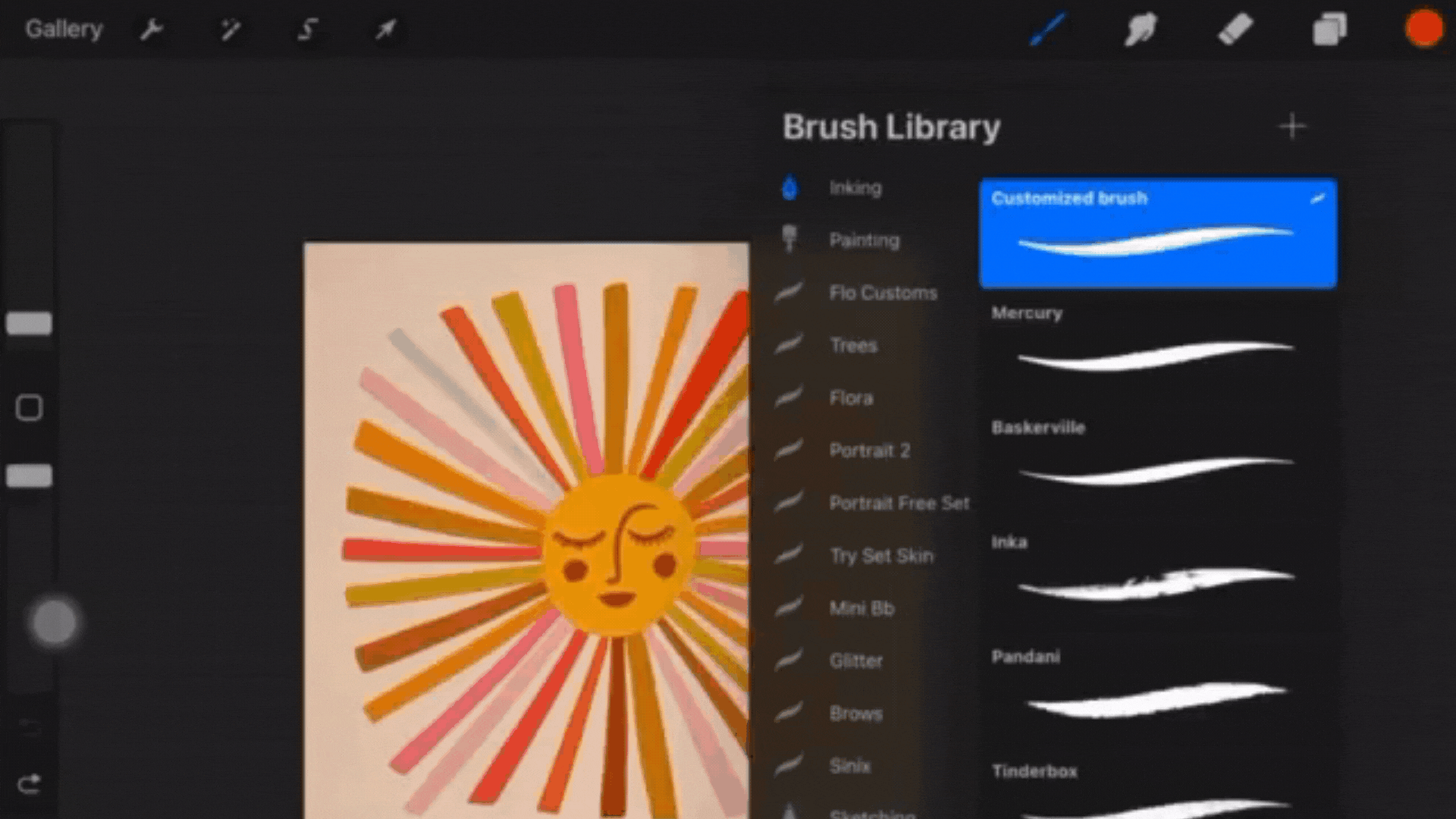Click the Brush Library title

[891, 127]
